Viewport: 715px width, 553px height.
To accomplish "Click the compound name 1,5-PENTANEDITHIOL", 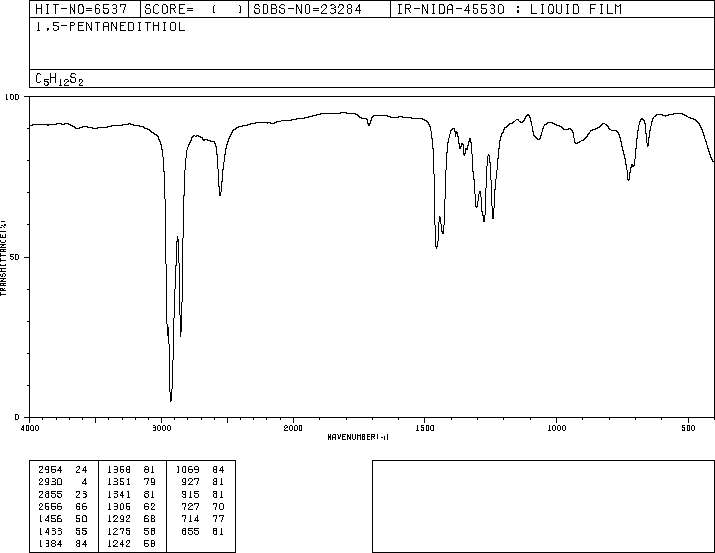I will (110, 27).
